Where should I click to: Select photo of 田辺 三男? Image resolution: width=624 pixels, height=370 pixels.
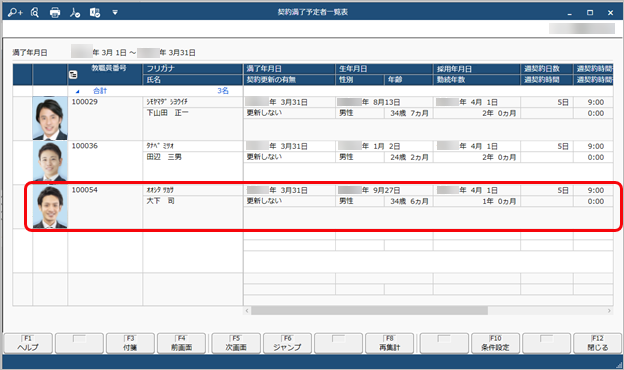point(50,162)
